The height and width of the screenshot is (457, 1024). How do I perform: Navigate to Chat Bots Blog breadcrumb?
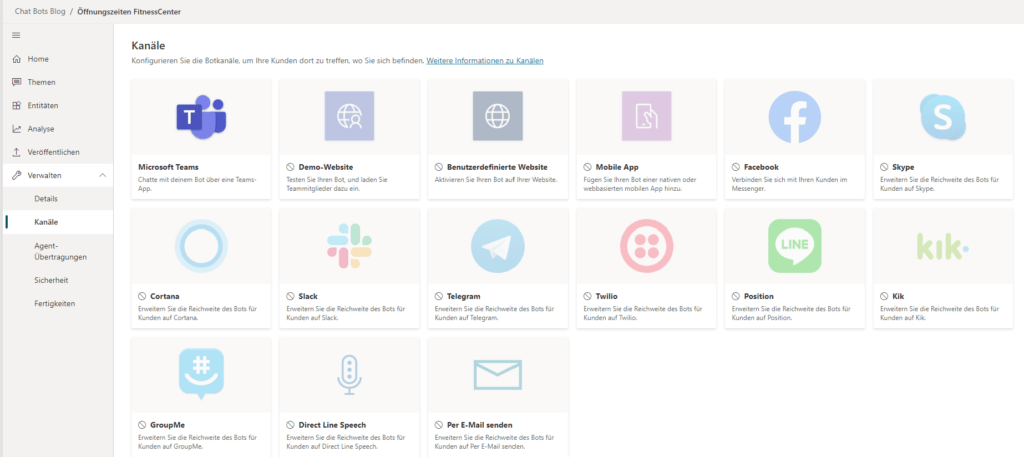40,11
